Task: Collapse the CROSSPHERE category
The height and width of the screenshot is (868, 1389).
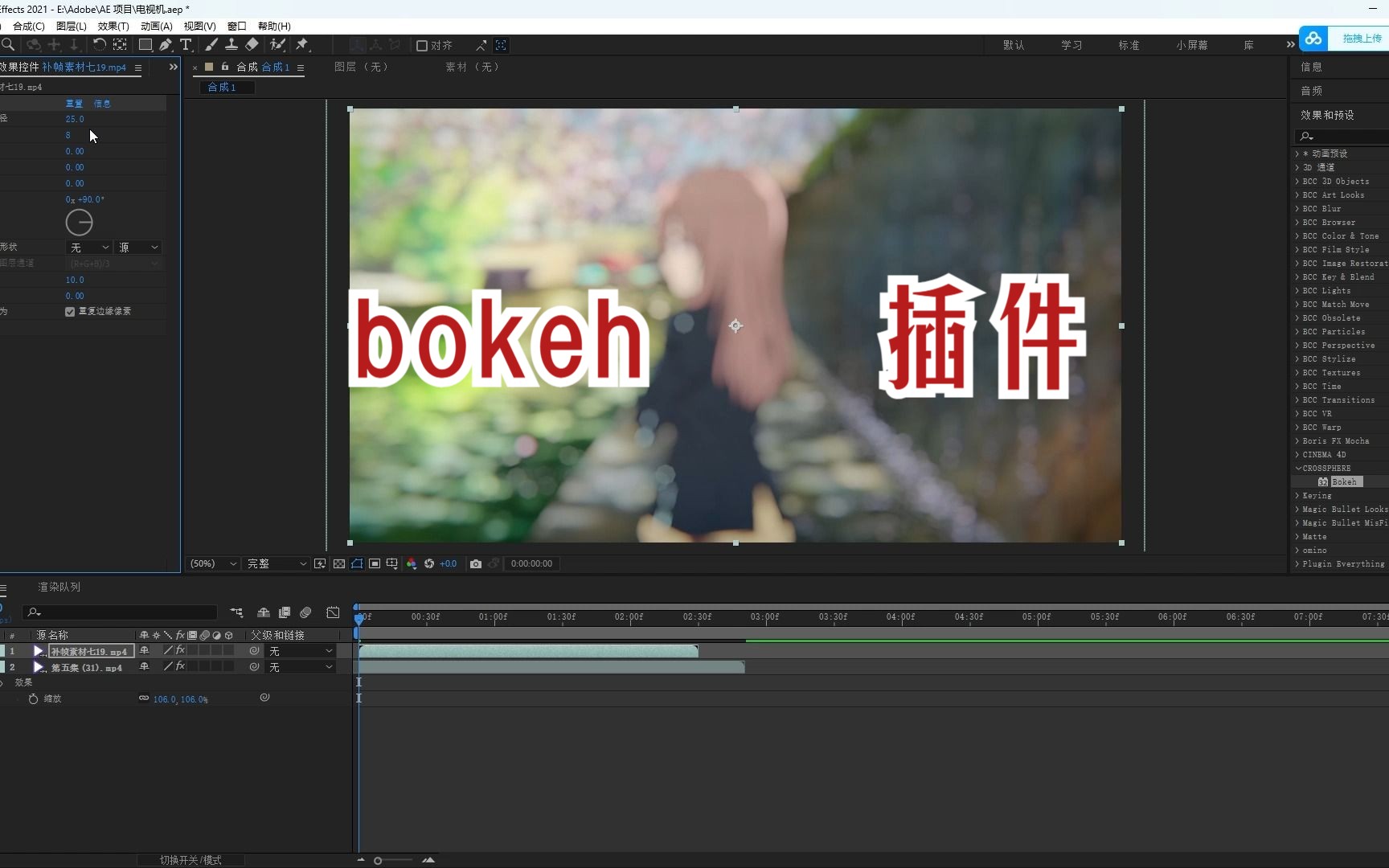Action: [x=1298, y=469]
